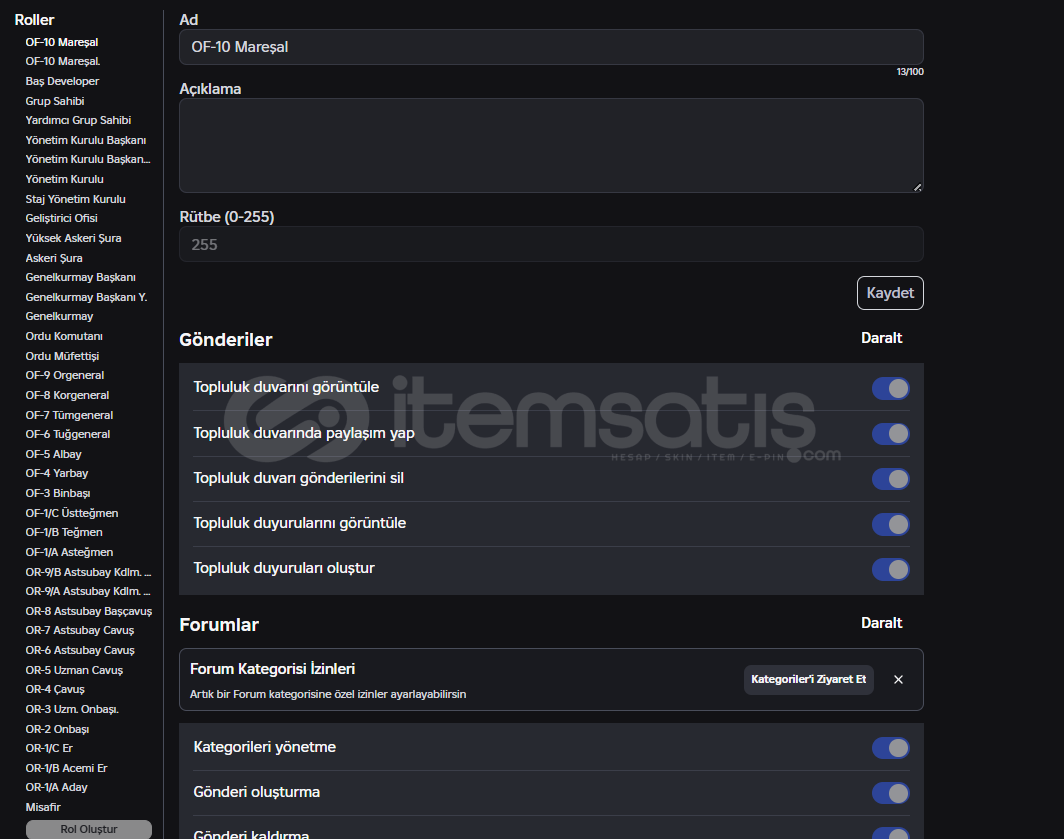Toggle Topluluk duvarı gönderilerini sil

click(x=890, y=479)
